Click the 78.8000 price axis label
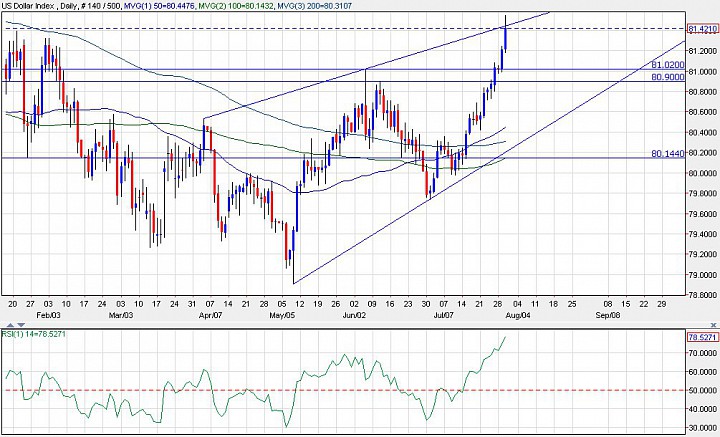Image resolution: width=720 pixels, height=437 pixels. [705, 295]
